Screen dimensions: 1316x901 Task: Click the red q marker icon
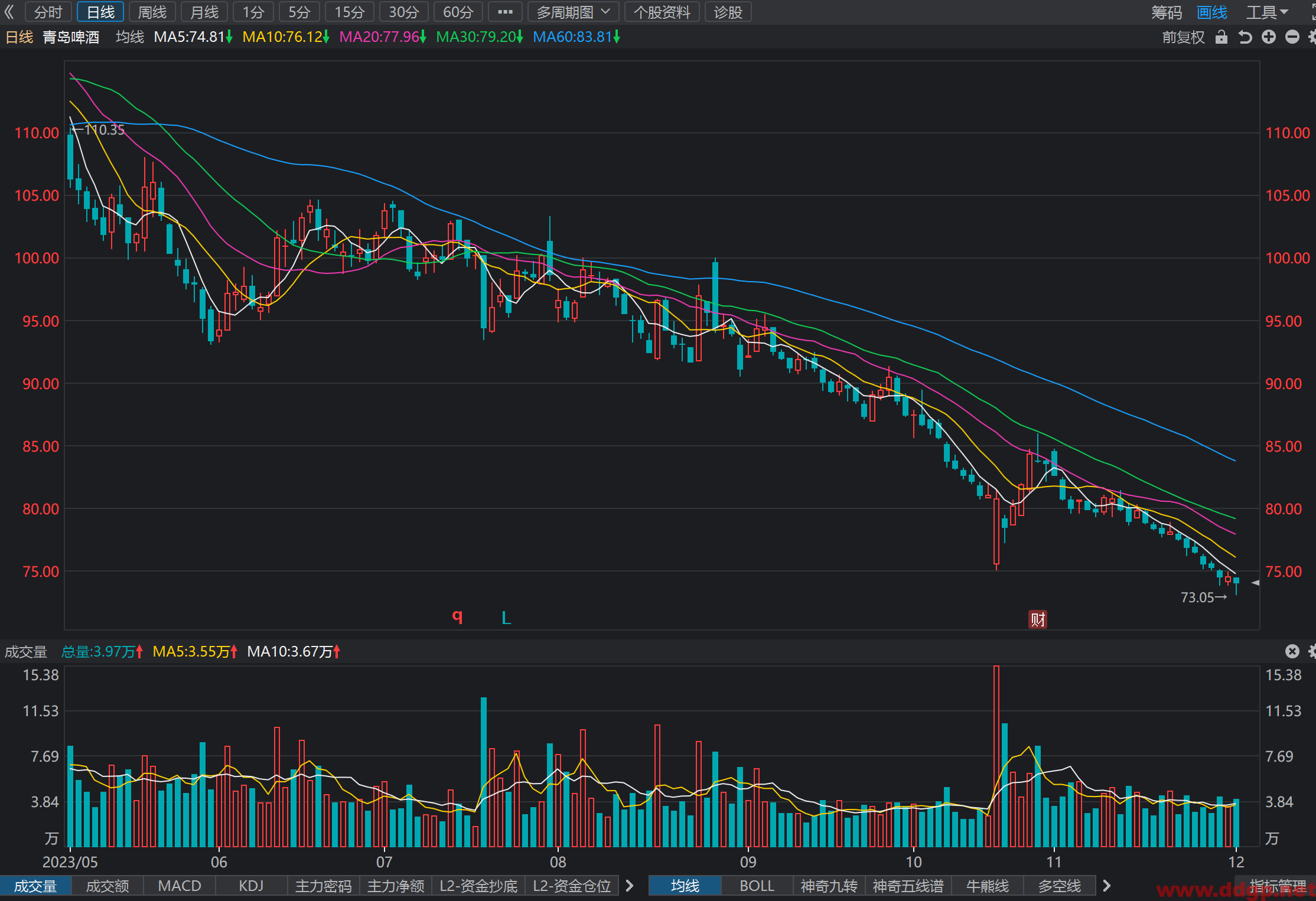coord(457,616)
